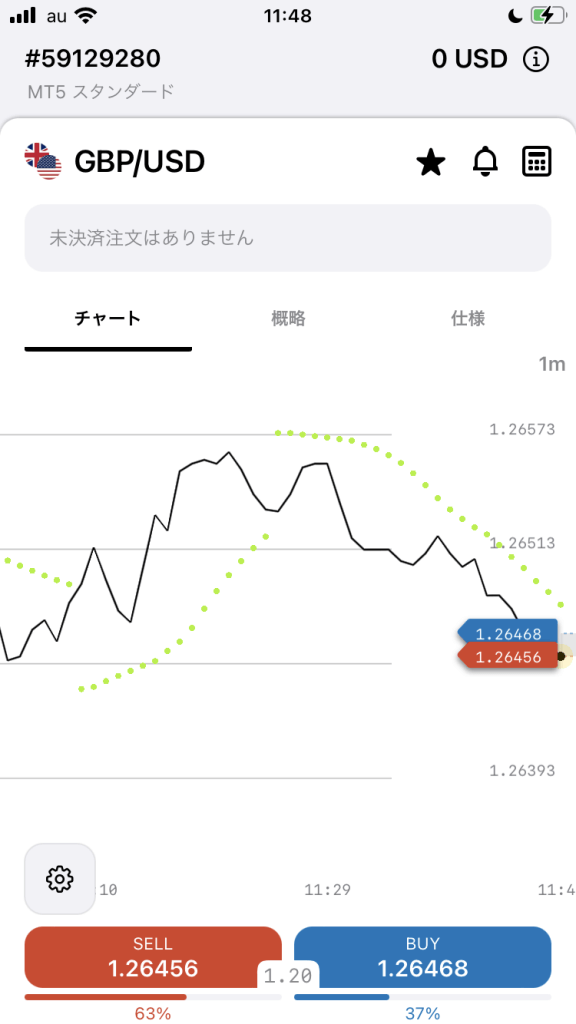Tap the account info circle icon
Screen dimensions: 576x1024
pyautogui.click(x=536, y=59)
